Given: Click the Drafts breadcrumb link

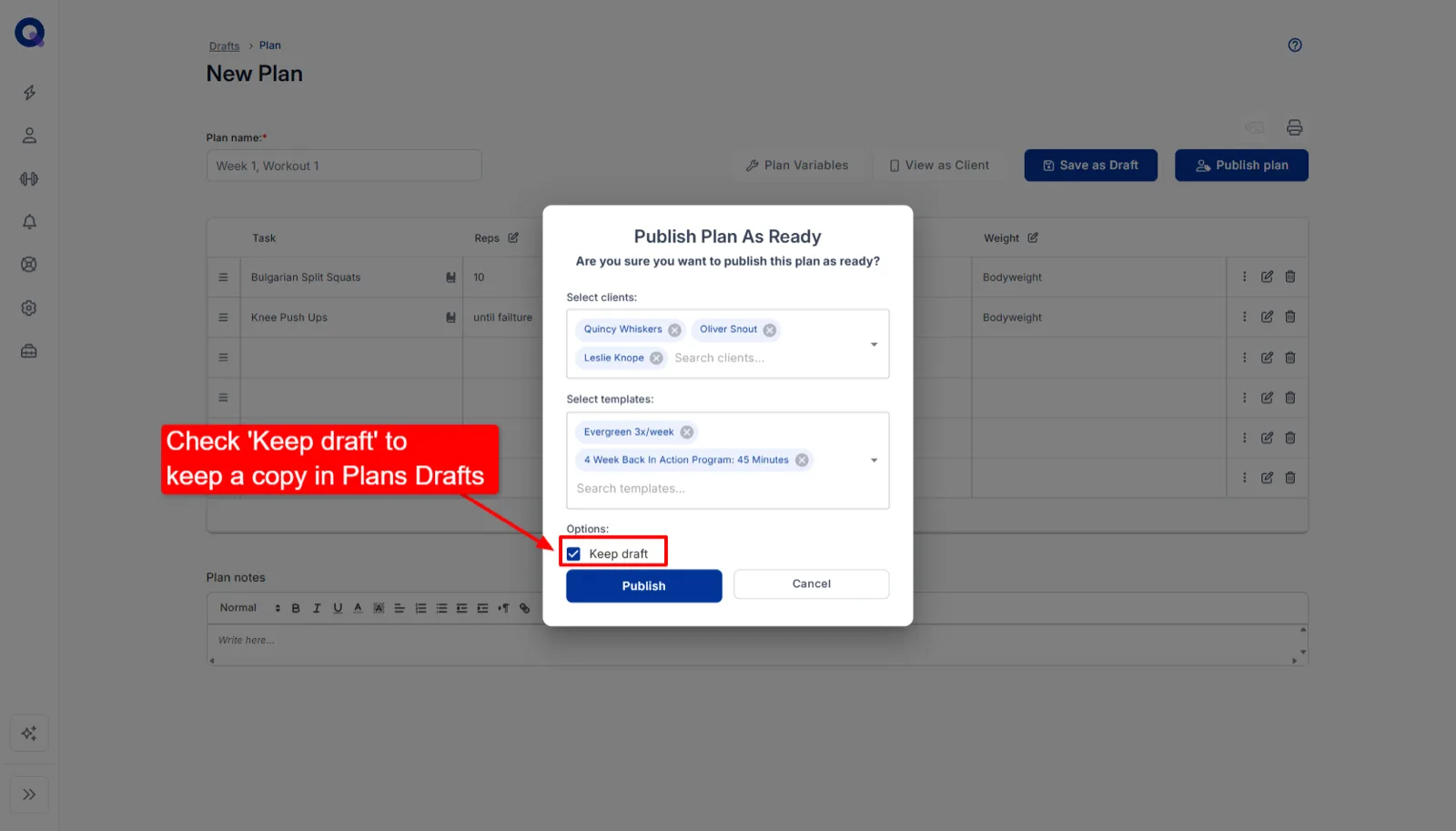Looking at the screenshot, I should 225,46.
